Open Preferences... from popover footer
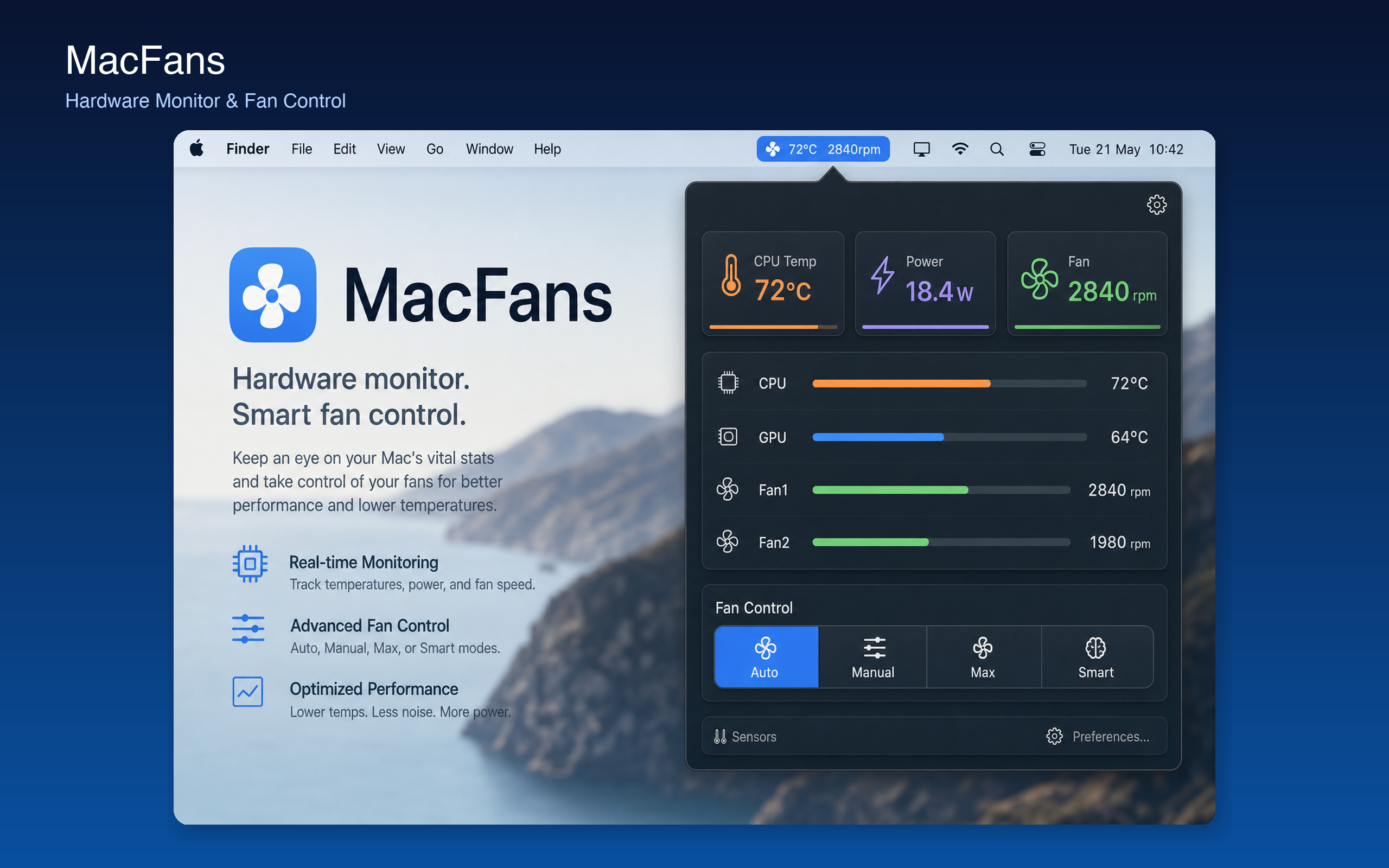 pyautogui.click(x=1098, y=737)
